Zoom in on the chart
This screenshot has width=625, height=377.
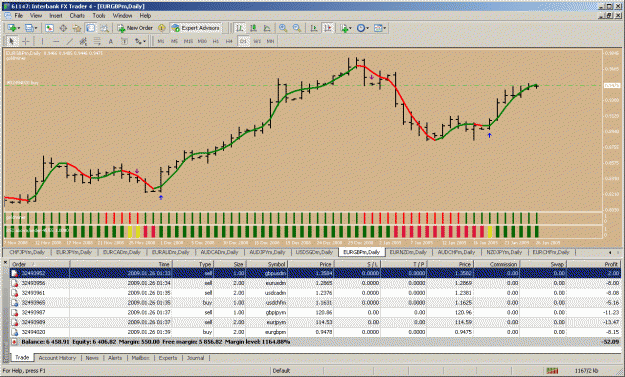(283, 28)
